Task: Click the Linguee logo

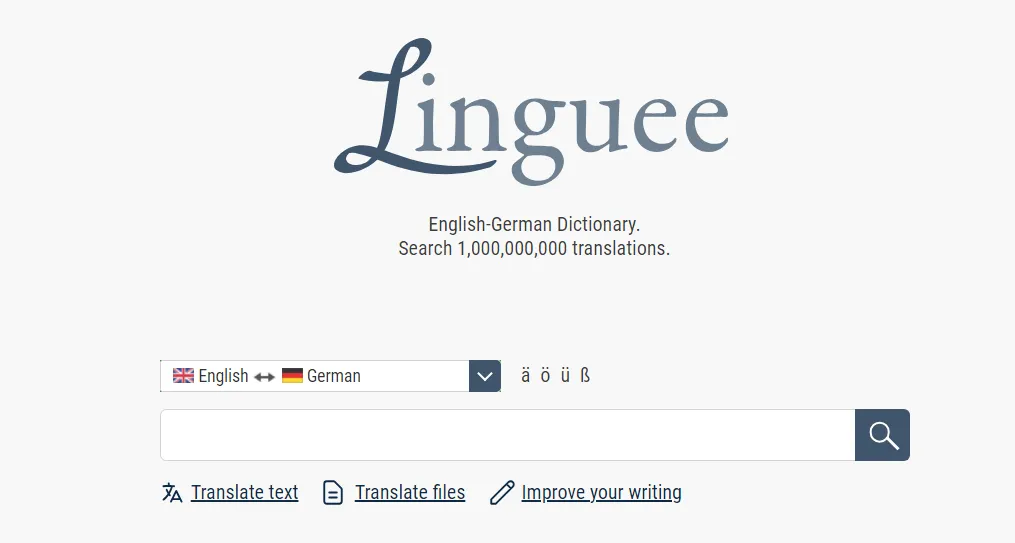Action: click(x=531, y=112)
